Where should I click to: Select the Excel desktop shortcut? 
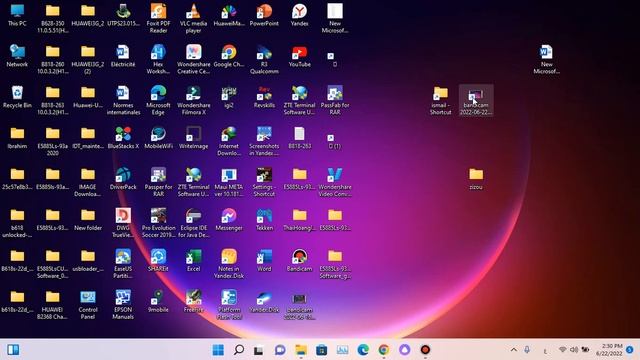193,260
